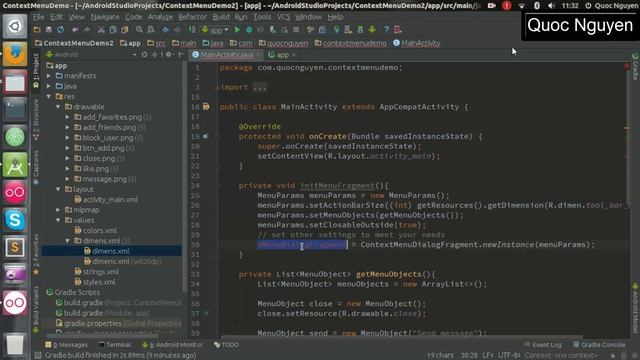Click project panel settings gear icon
This screenshot has height=360, width=640.
(168, 54)
